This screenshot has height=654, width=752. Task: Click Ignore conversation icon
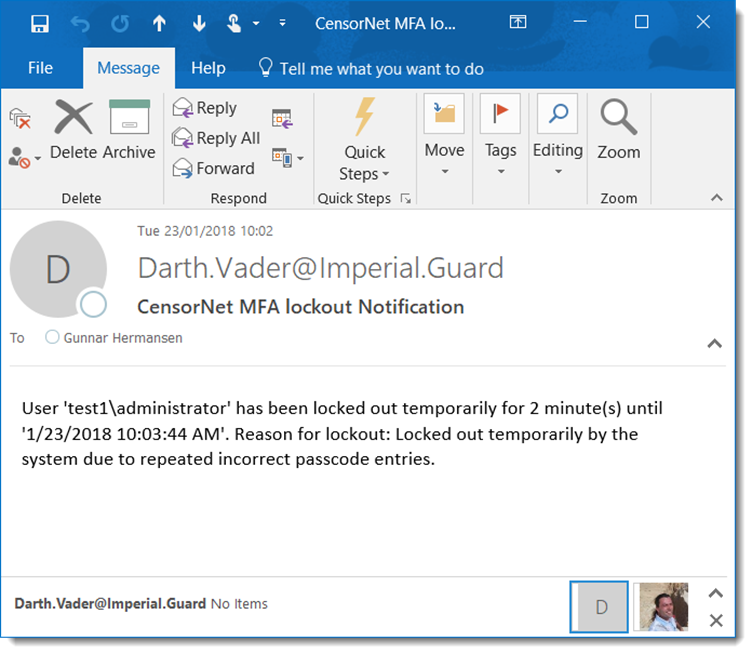click(x=20, y=119)
